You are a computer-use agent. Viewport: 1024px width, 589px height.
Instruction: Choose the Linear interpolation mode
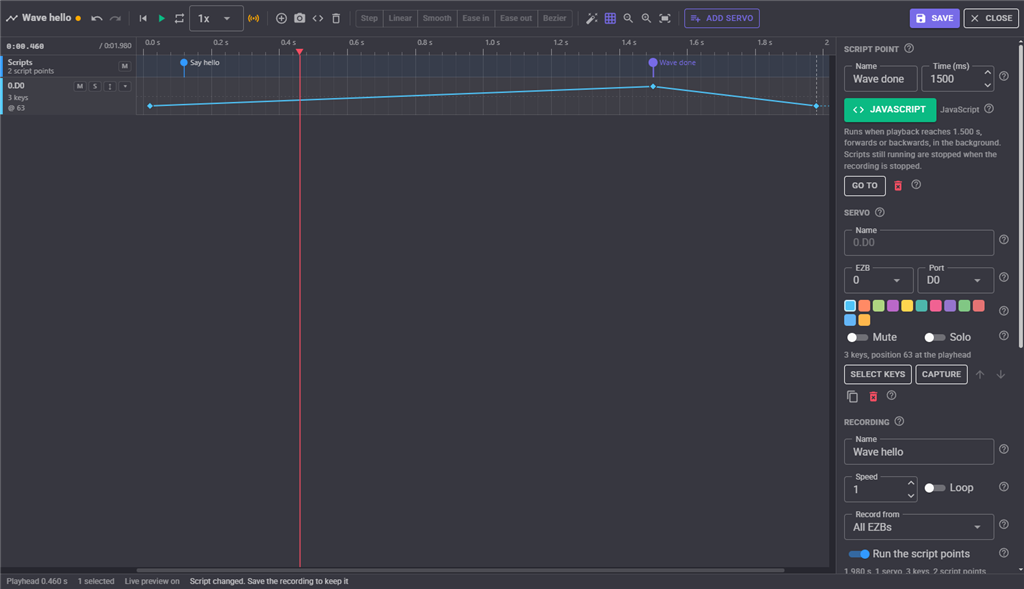pyautogui.click(x=400, y=18)
